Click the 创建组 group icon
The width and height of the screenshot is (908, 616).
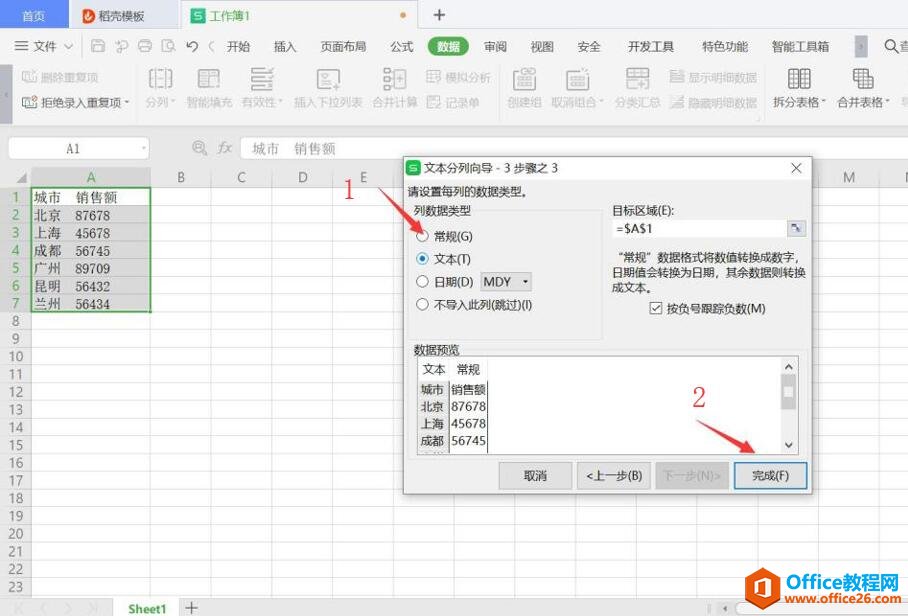(524, 79)
